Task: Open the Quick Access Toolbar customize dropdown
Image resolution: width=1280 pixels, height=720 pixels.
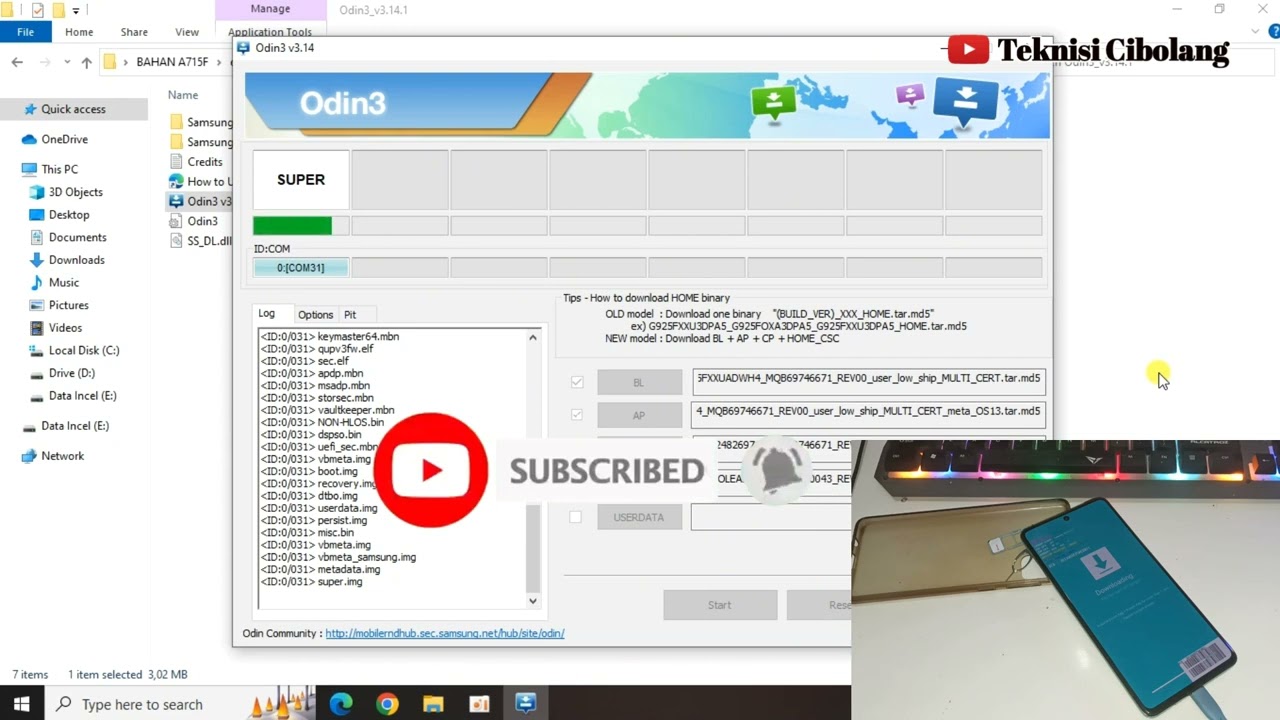Action: 76,10
